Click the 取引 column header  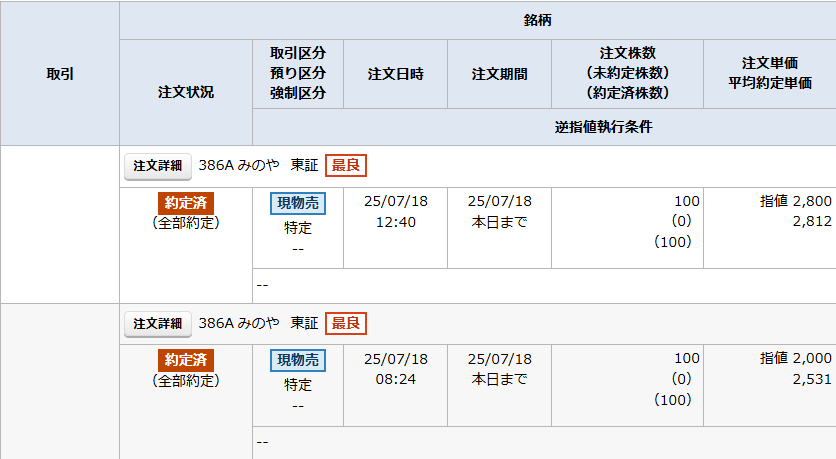[x=60, y=74]
